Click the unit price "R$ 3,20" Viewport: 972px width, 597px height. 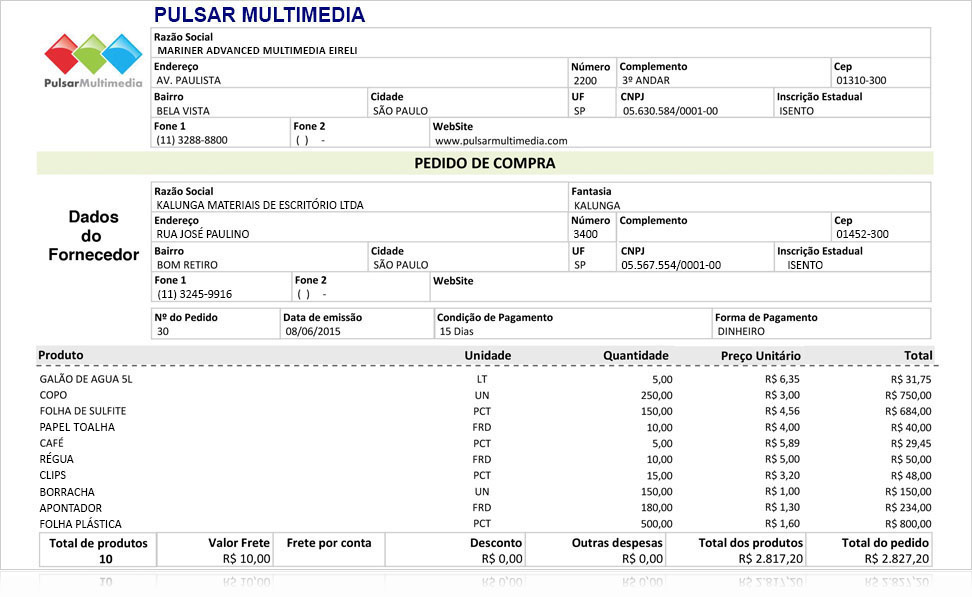click(x=782, y=476)
